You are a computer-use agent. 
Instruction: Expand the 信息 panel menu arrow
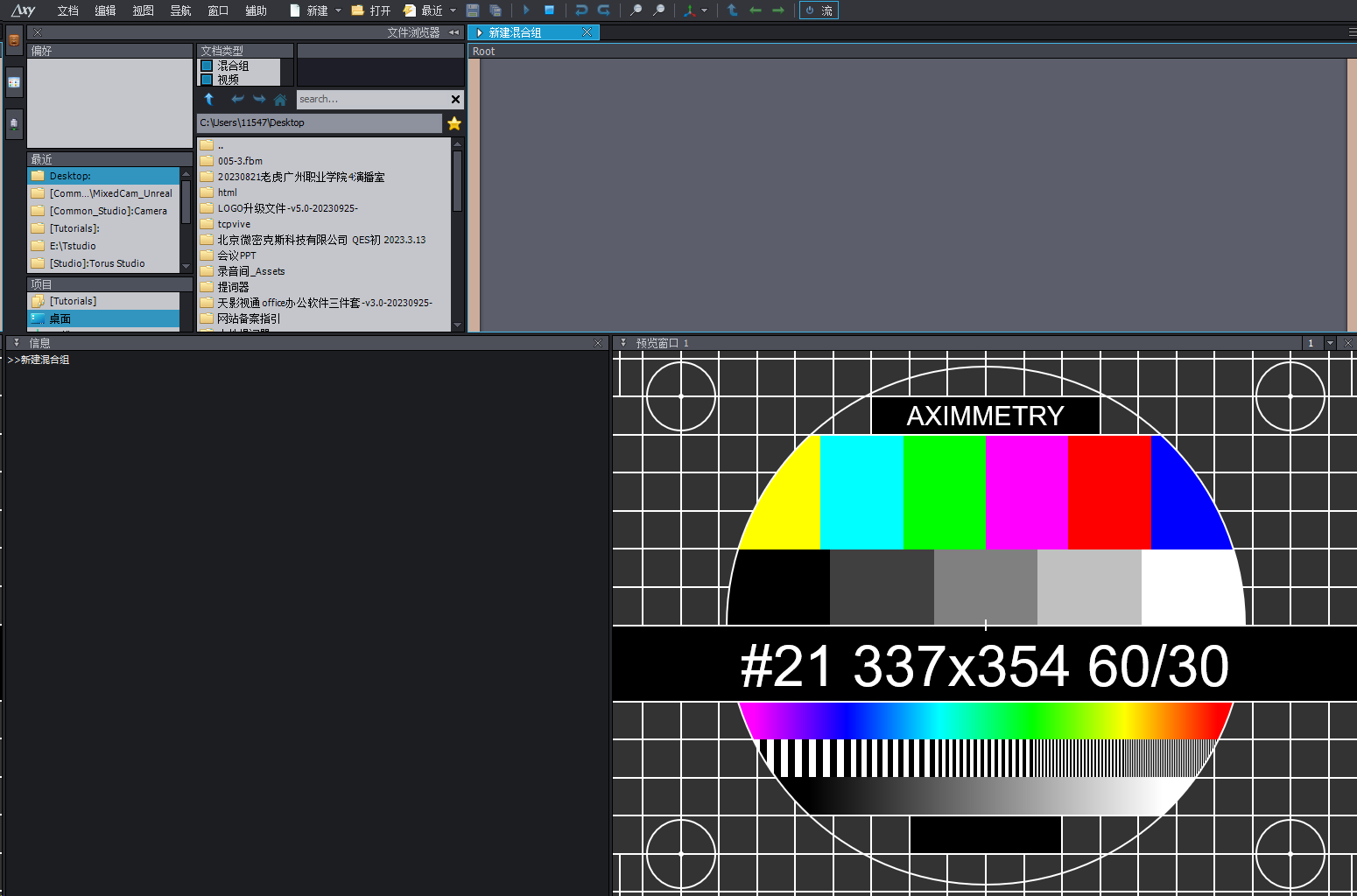(x=17, y=343)
